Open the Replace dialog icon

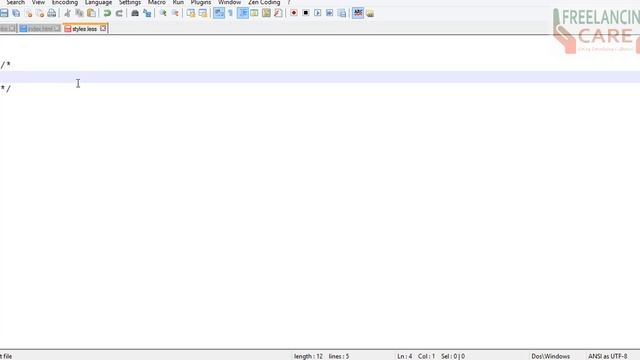147,13
